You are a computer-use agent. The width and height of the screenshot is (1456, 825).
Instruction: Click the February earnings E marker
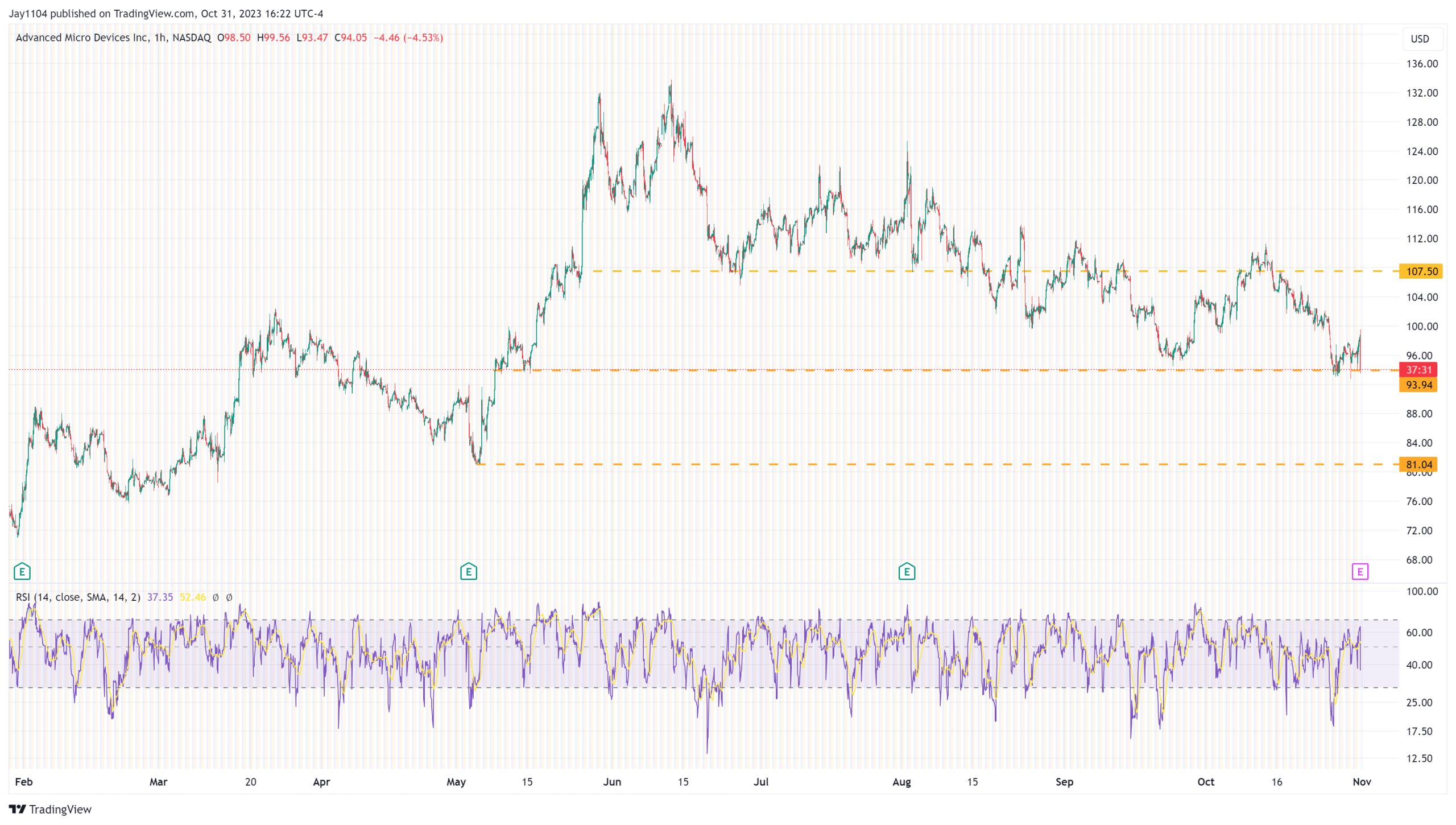pyautogui.click(x=22, y=571)
